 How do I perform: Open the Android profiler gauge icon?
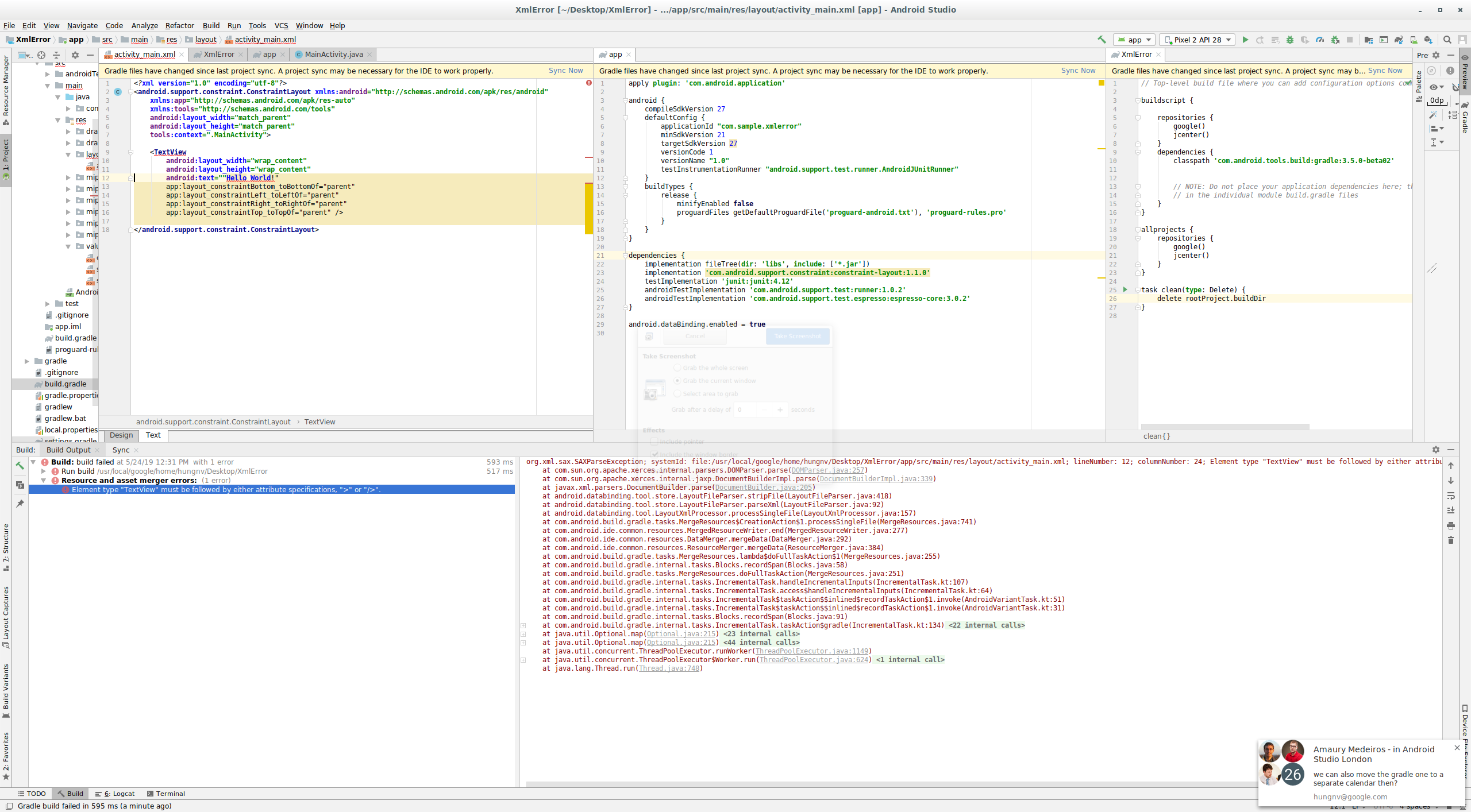click(1320, 40)
